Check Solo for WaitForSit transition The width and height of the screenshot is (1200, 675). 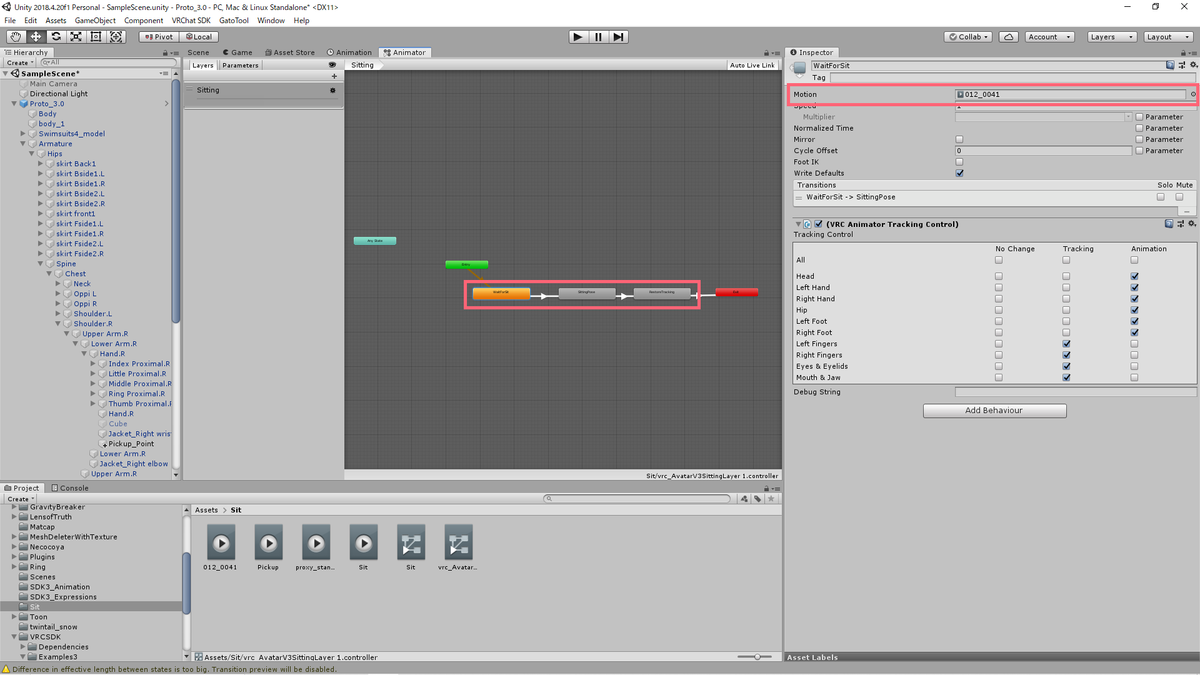click(1161, 197)
